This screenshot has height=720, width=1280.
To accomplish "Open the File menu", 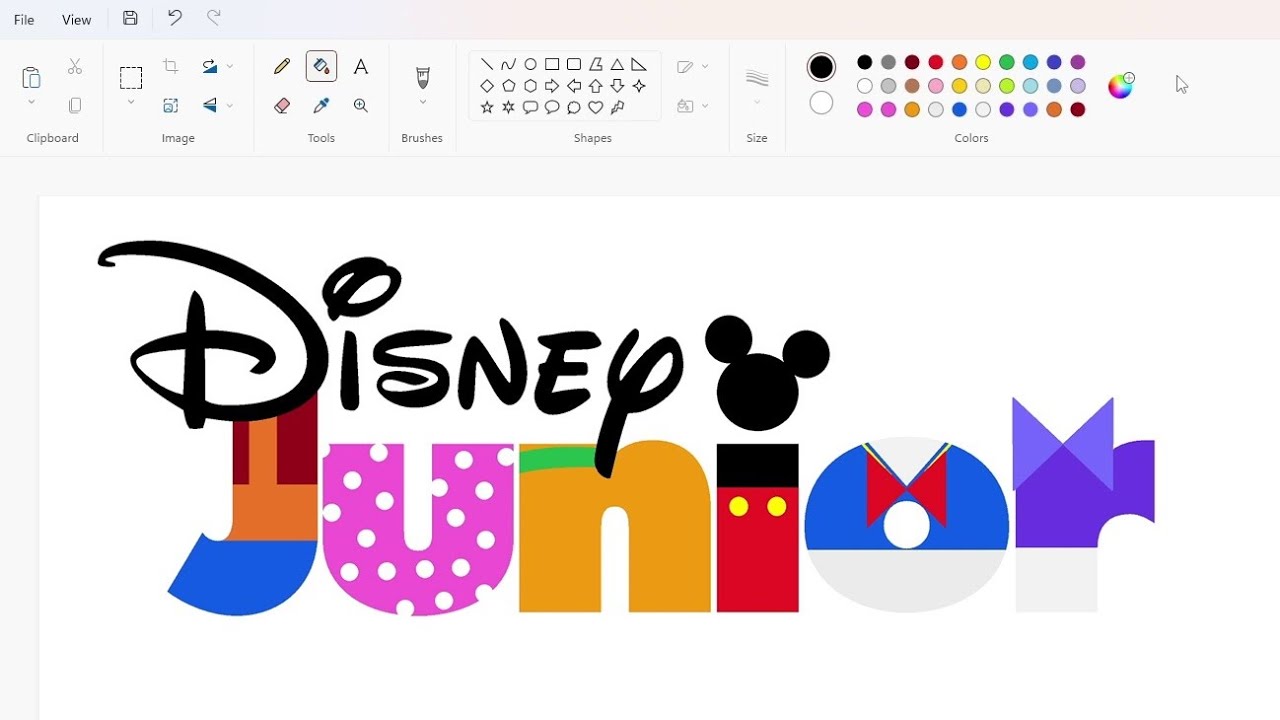I will click(24, 20).
